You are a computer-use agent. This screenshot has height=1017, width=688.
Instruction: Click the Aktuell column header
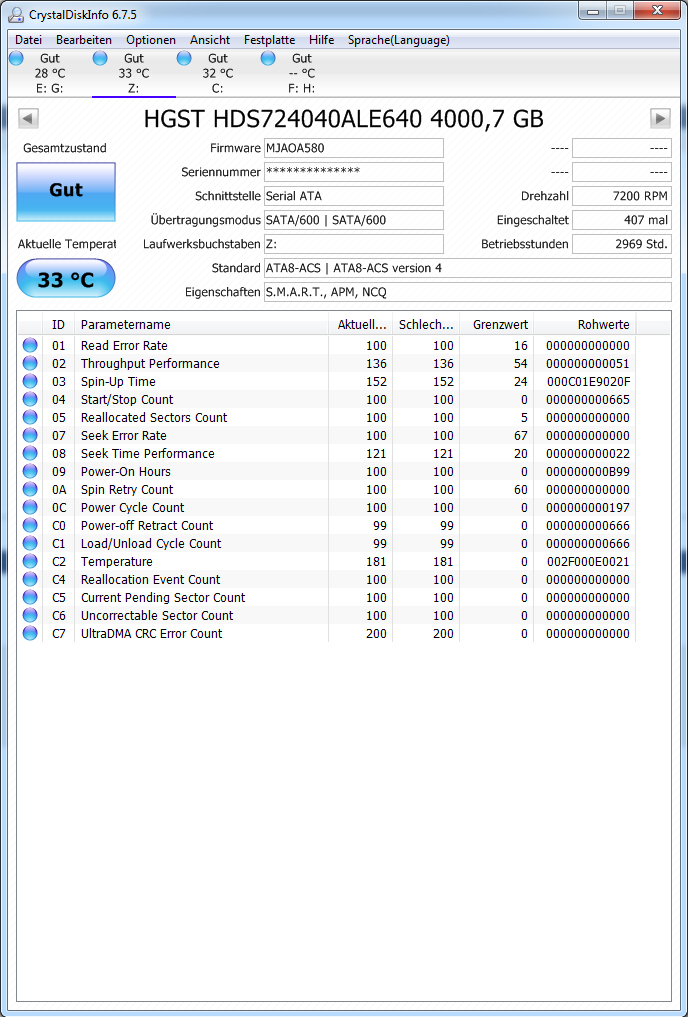click(x=360, y=324)
